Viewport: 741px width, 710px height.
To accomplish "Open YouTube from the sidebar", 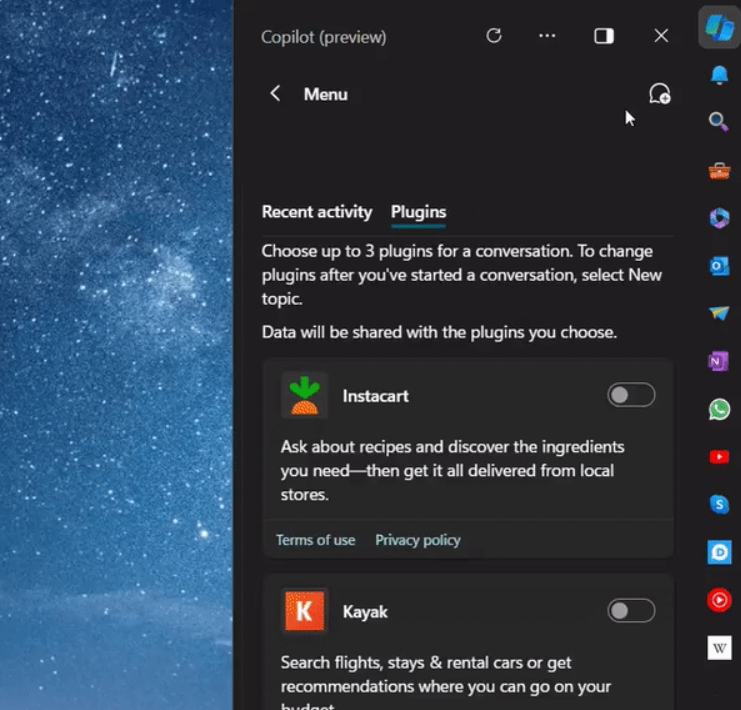I will [719, 457].
